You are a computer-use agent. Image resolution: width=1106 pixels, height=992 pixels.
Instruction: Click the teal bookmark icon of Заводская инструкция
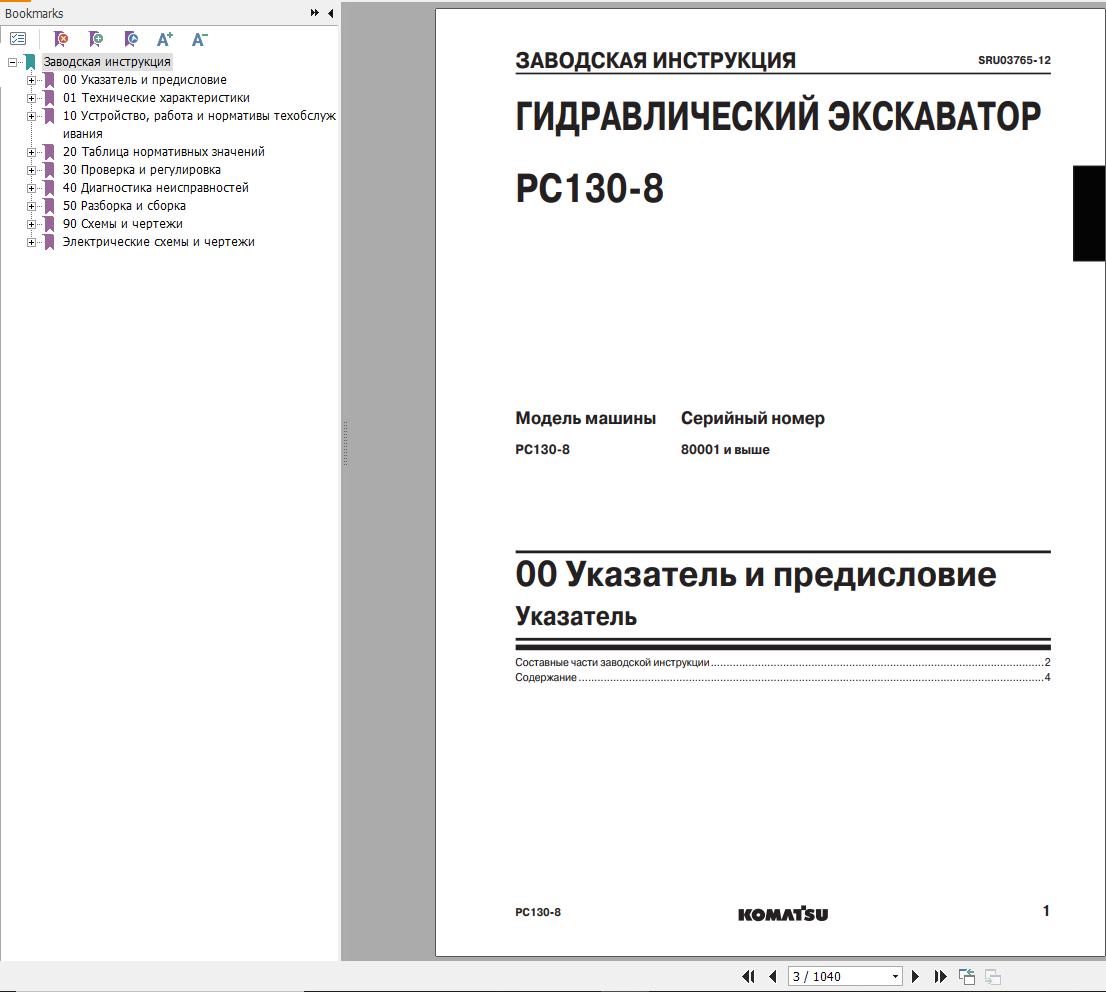30,62
